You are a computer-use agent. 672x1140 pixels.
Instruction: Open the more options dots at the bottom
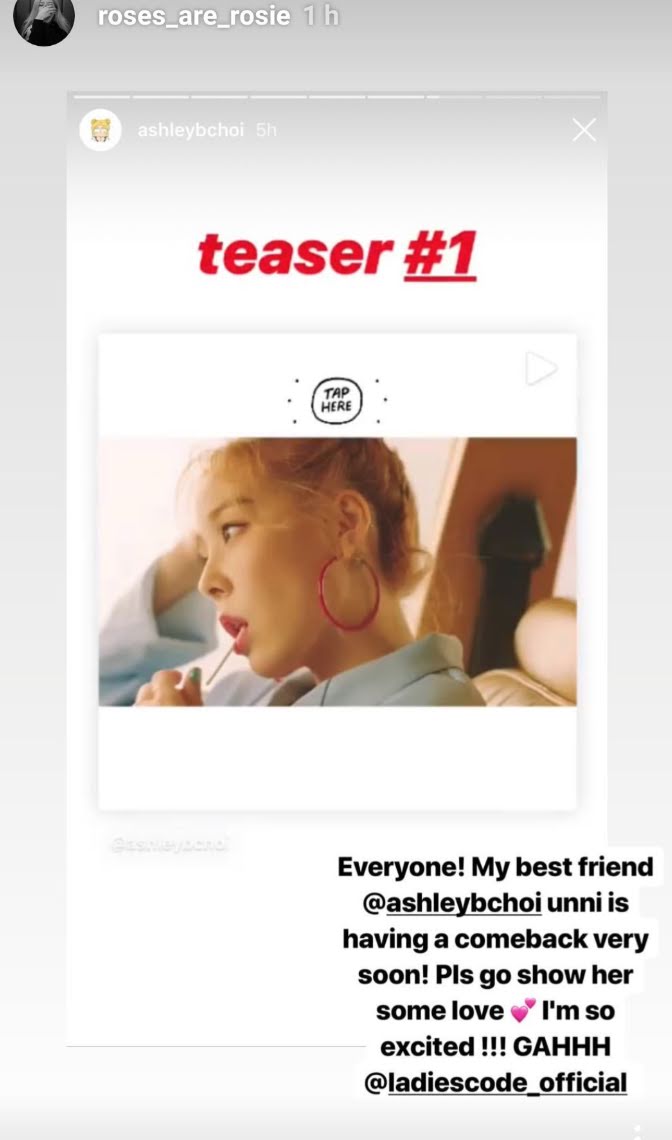pyautogui.click(x=638, y=1131)
